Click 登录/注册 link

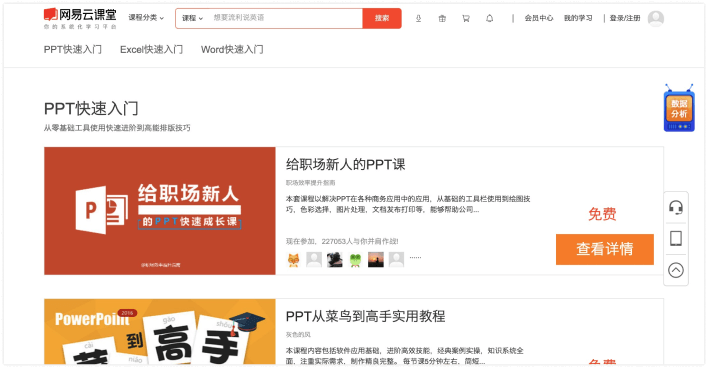pos(625,18)
